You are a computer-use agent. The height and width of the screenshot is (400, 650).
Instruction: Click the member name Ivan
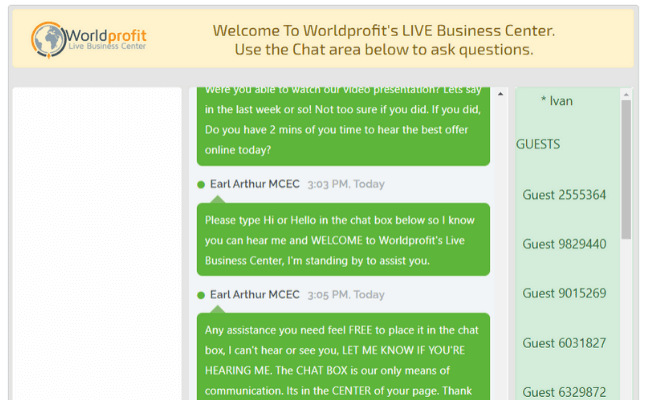560,101
